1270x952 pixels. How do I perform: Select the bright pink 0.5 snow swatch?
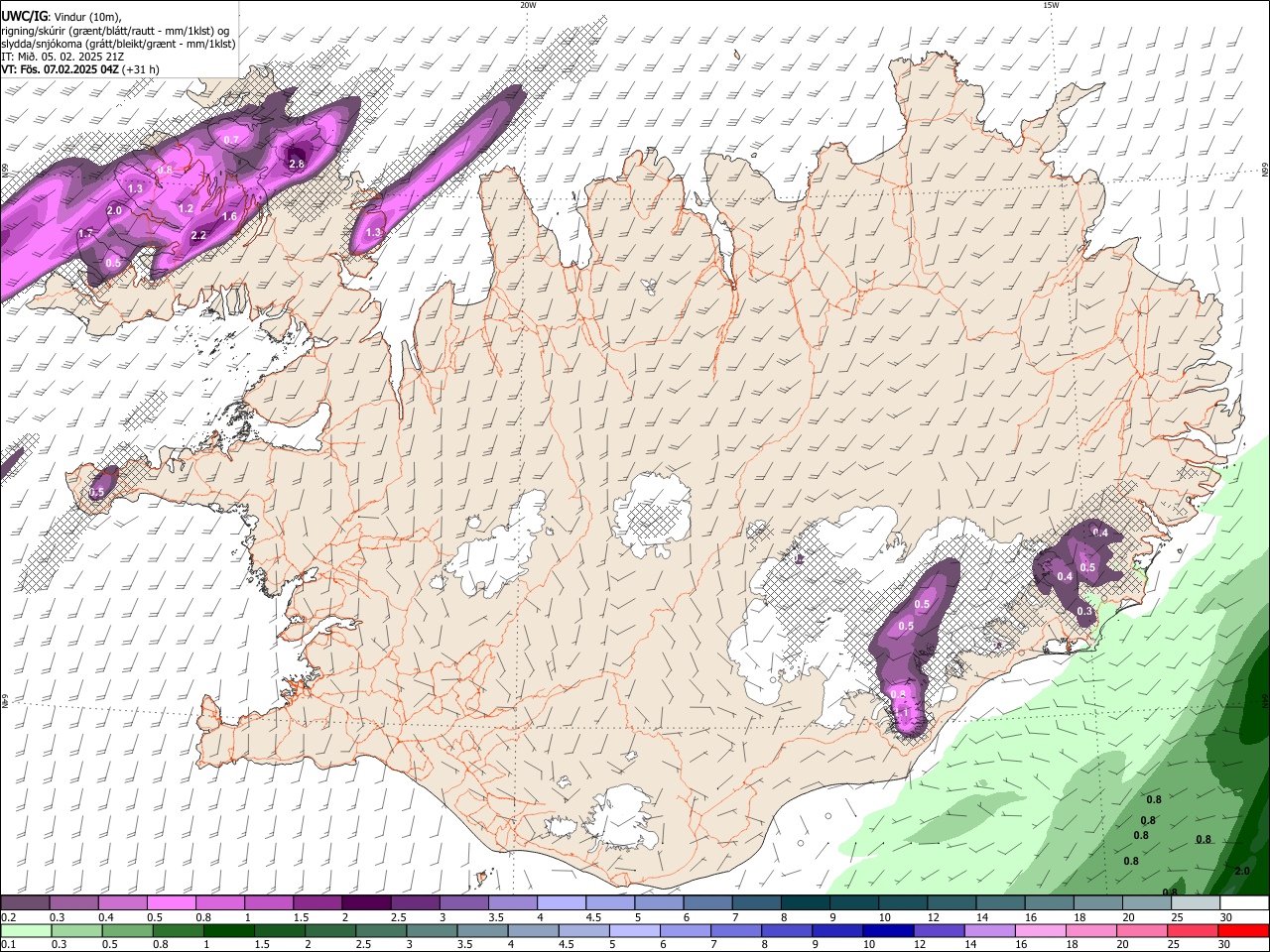[171, 903]
